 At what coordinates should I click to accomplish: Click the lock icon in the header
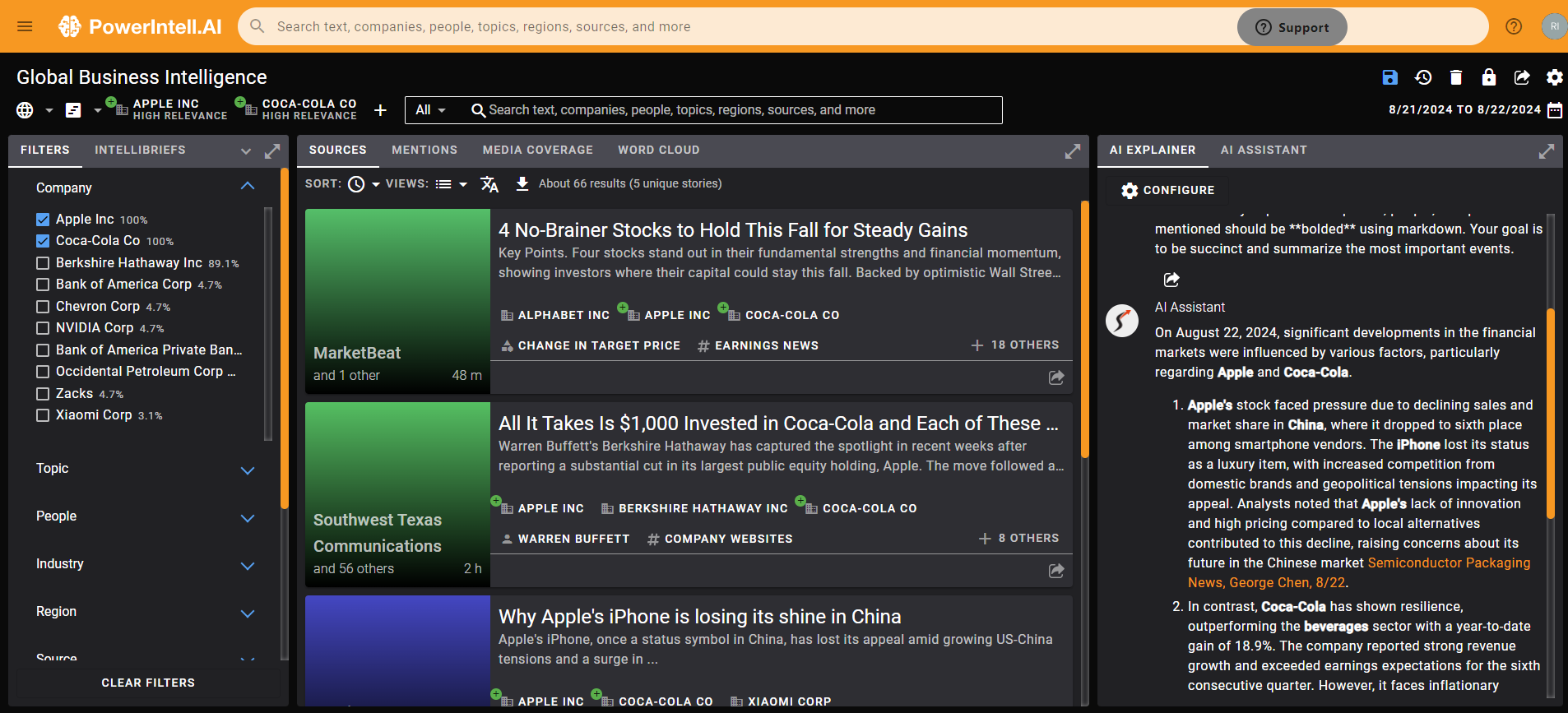coord(1489,77)
